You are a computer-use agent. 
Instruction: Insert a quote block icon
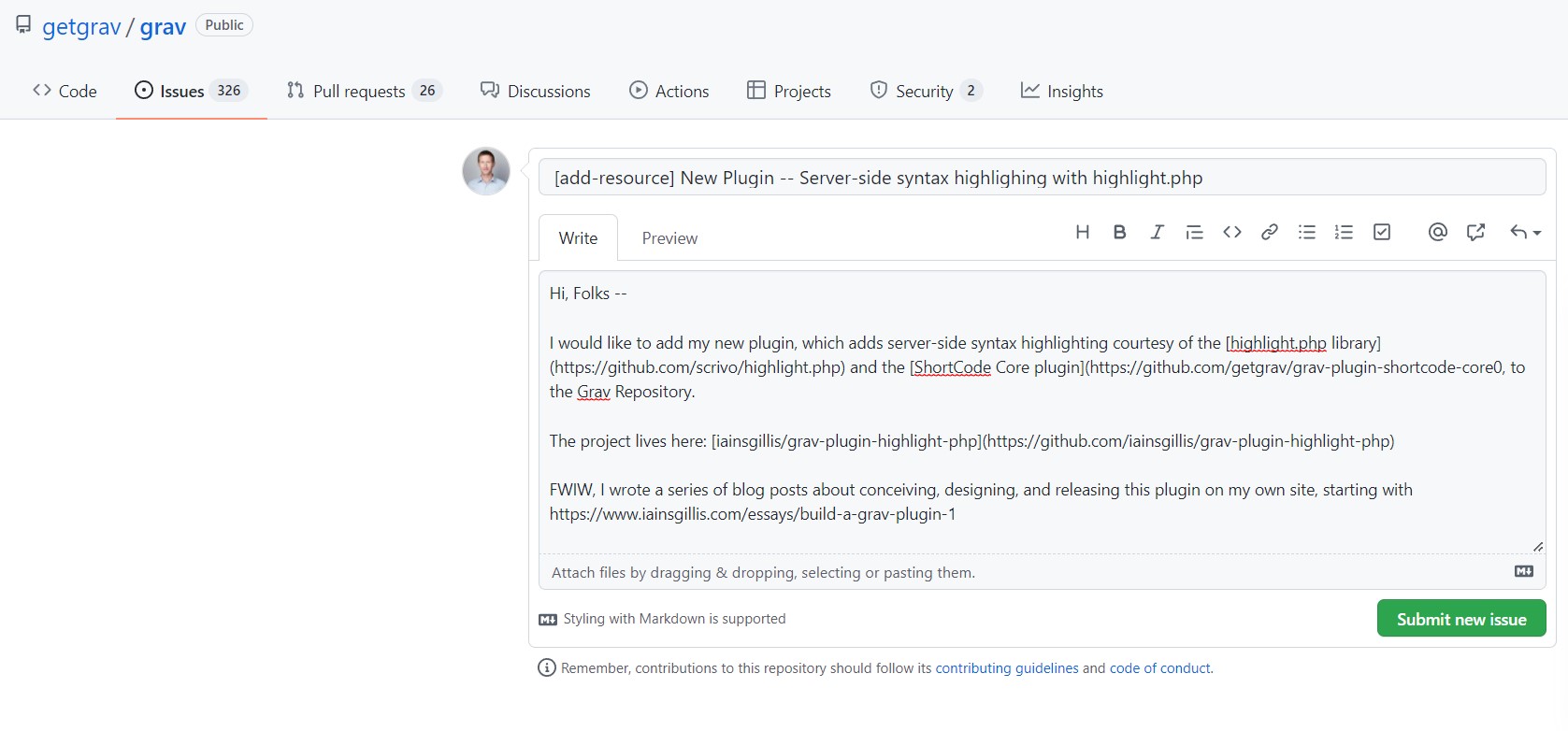(1194, 232)
